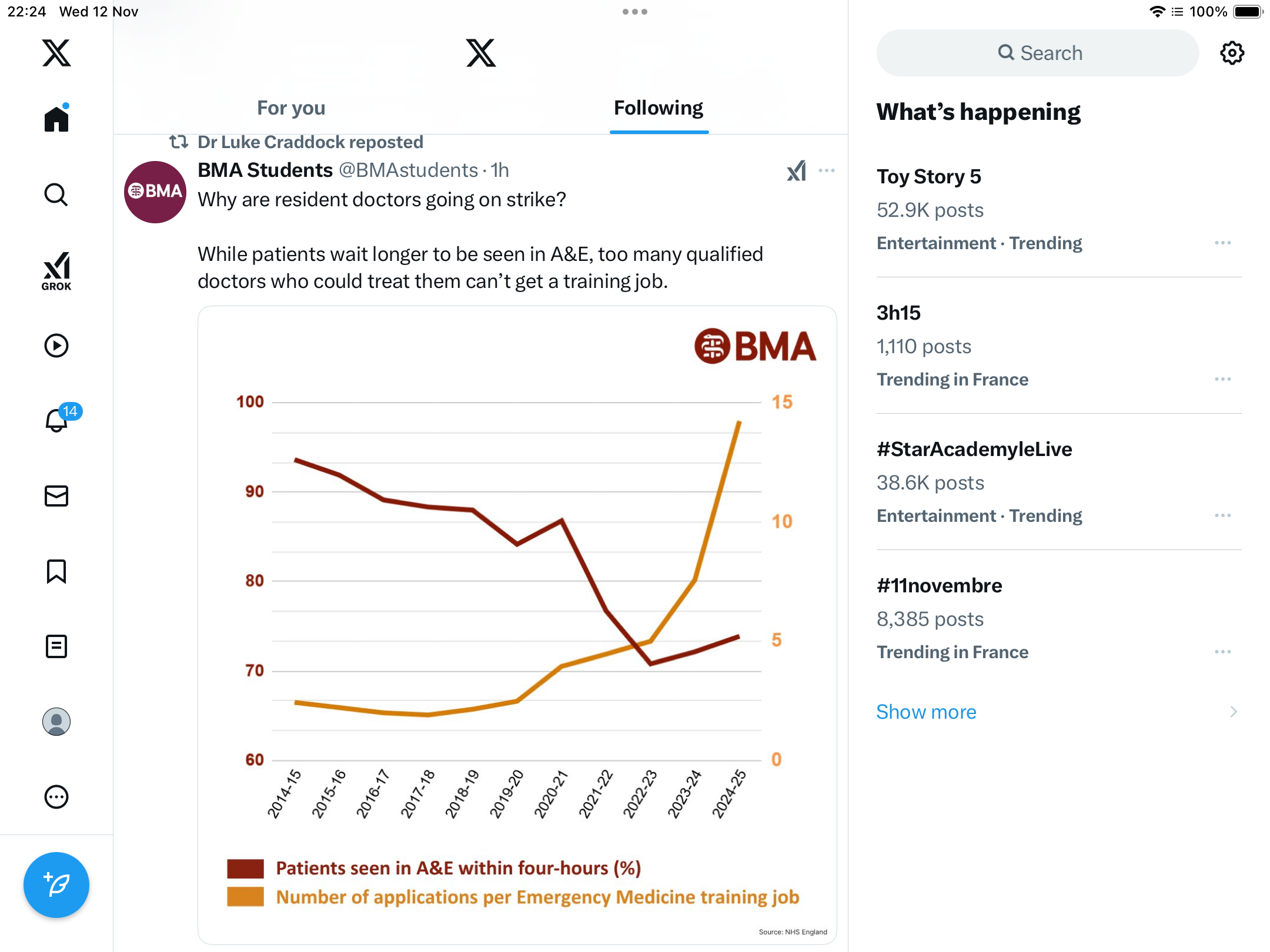The width and height of the screenshot is (1270, 952).
Task: Open the Explore search icon in sidebar
Action: (x=56, y=195)
